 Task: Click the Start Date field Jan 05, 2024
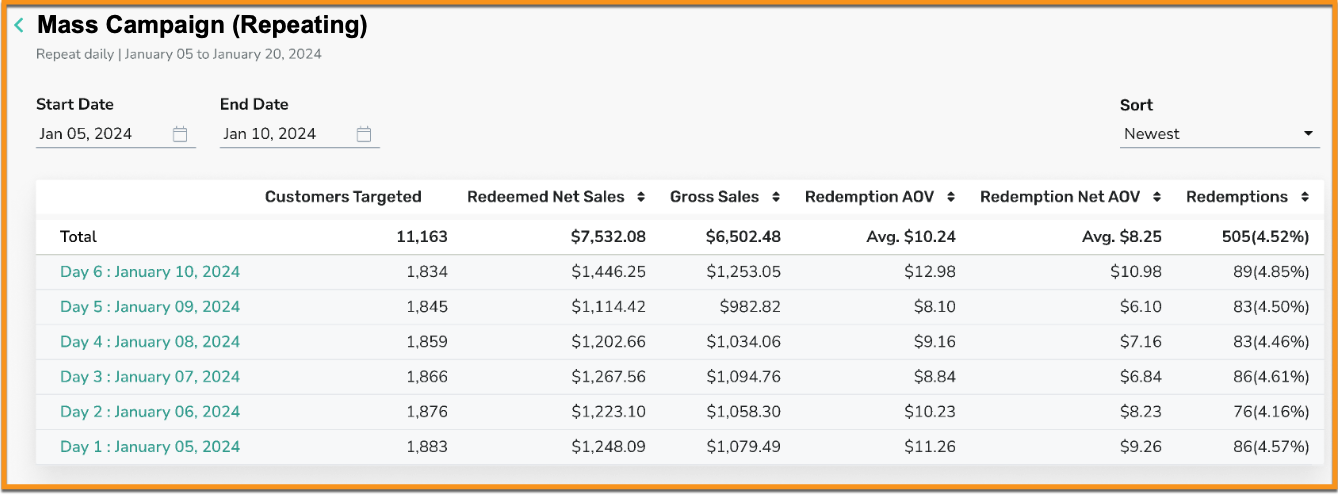point(116,134)
